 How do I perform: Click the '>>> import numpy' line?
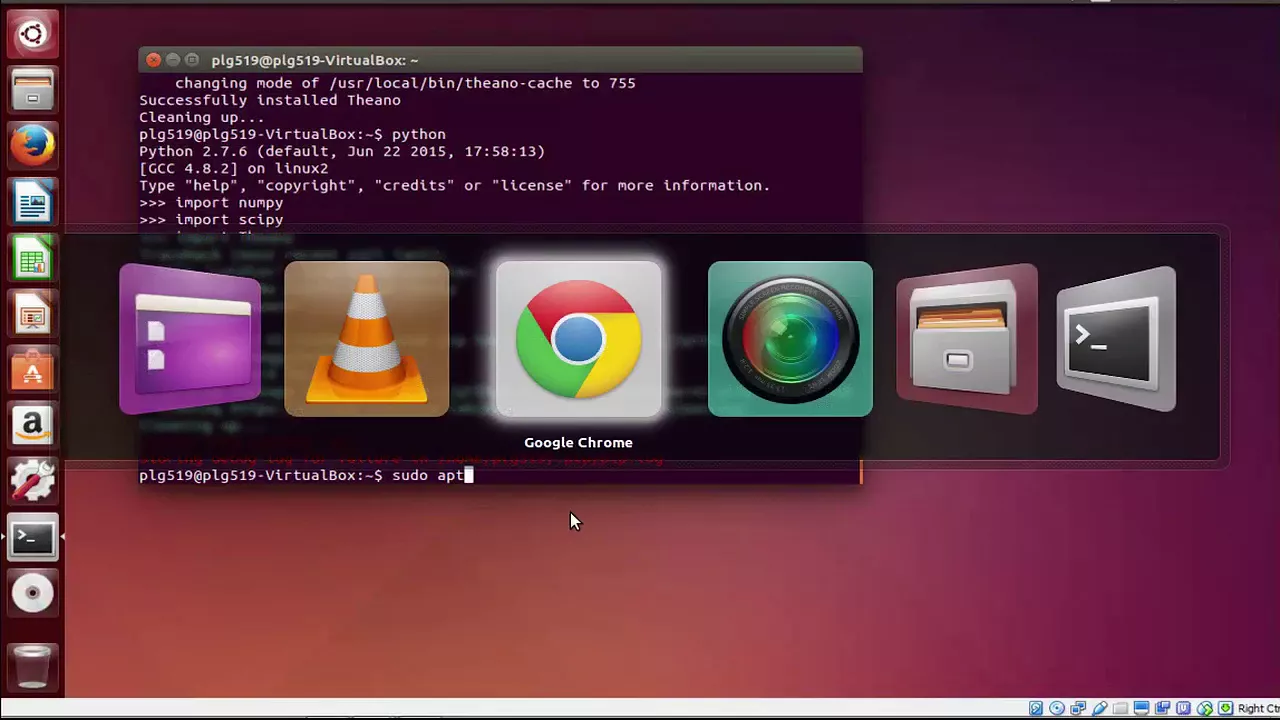pyautogui.click(x=211, y=202)
